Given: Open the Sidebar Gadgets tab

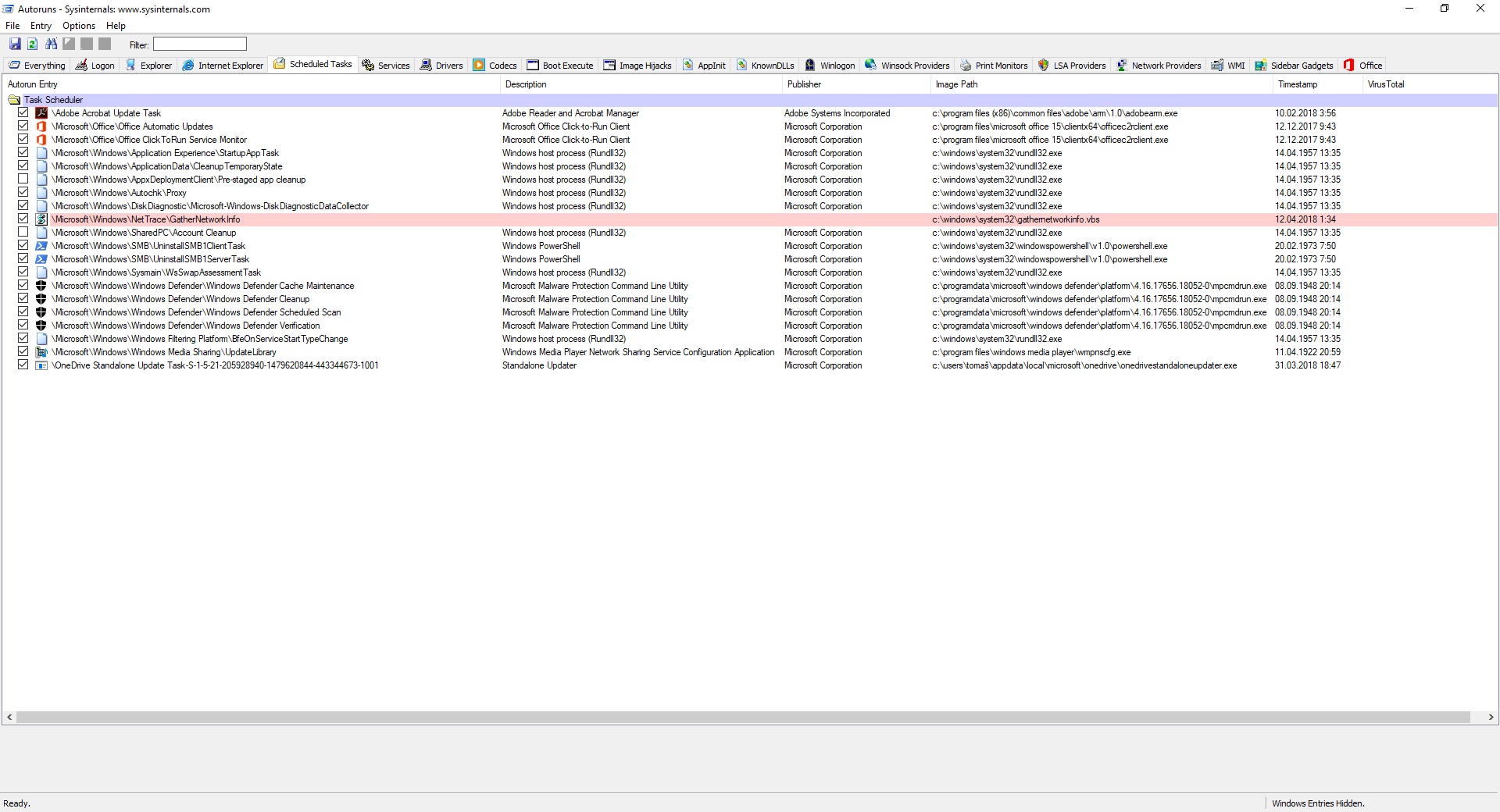Looking at the screenshot, I should 1294,66.
